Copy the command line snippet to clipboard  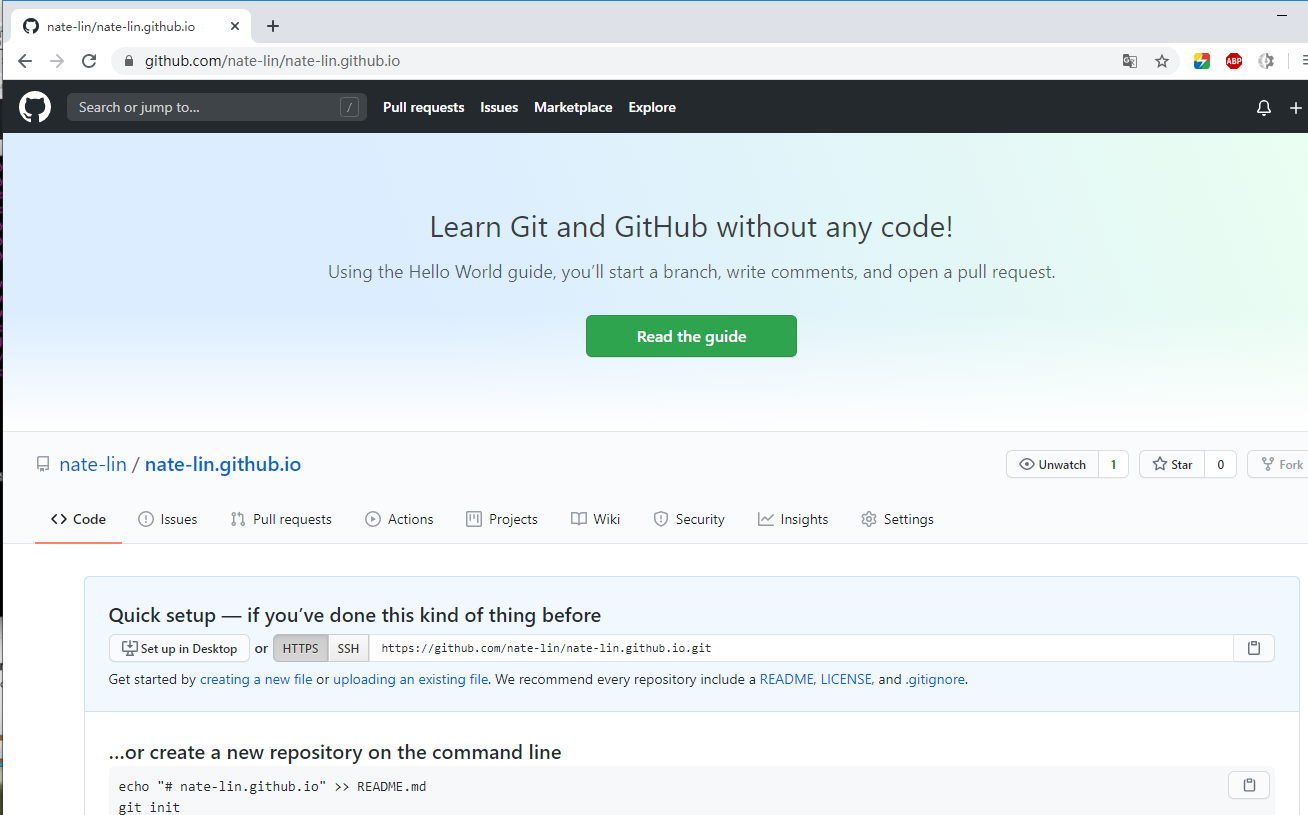click(1249, 785)
